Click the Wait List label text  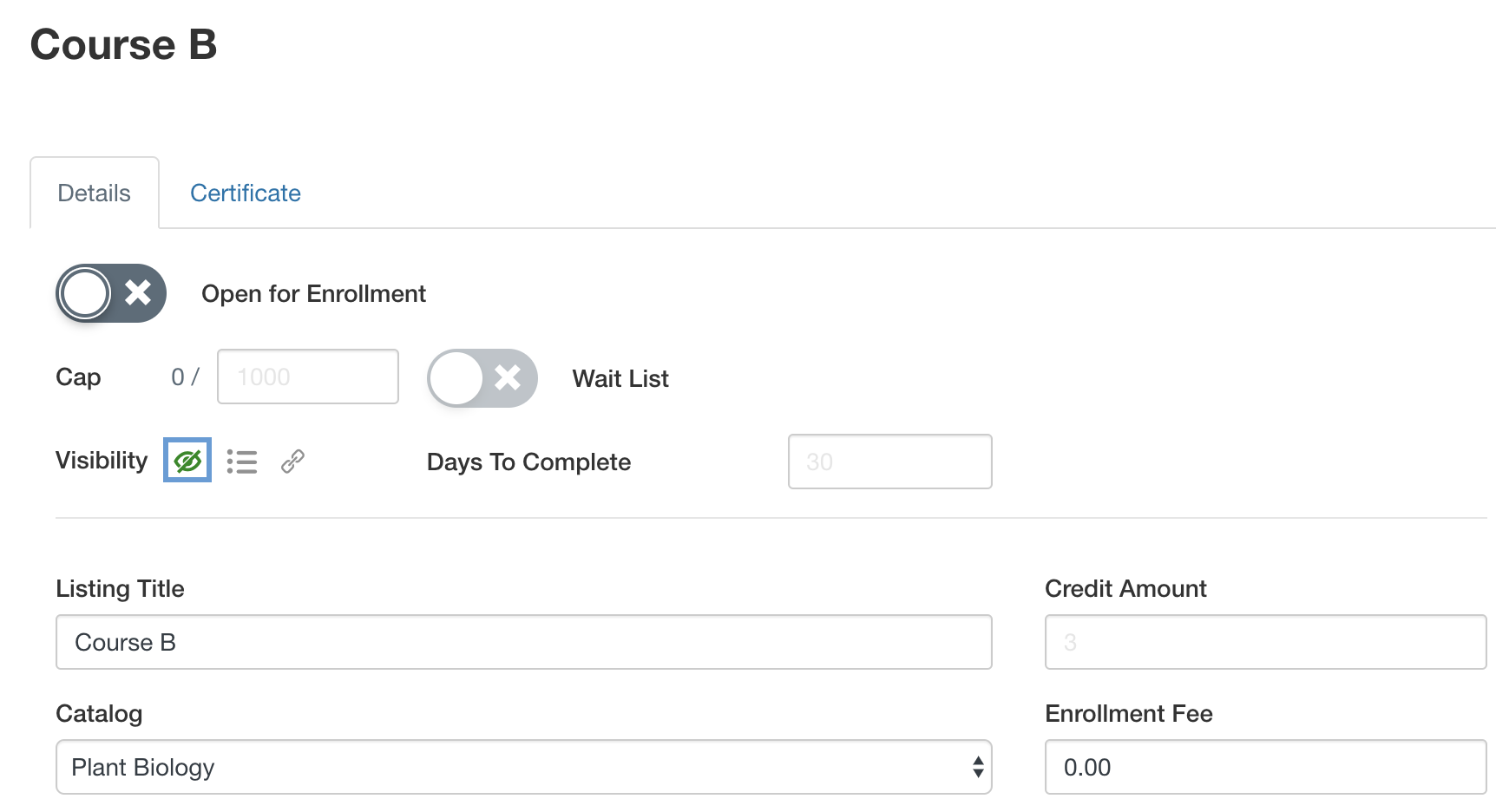pos(620,379)
